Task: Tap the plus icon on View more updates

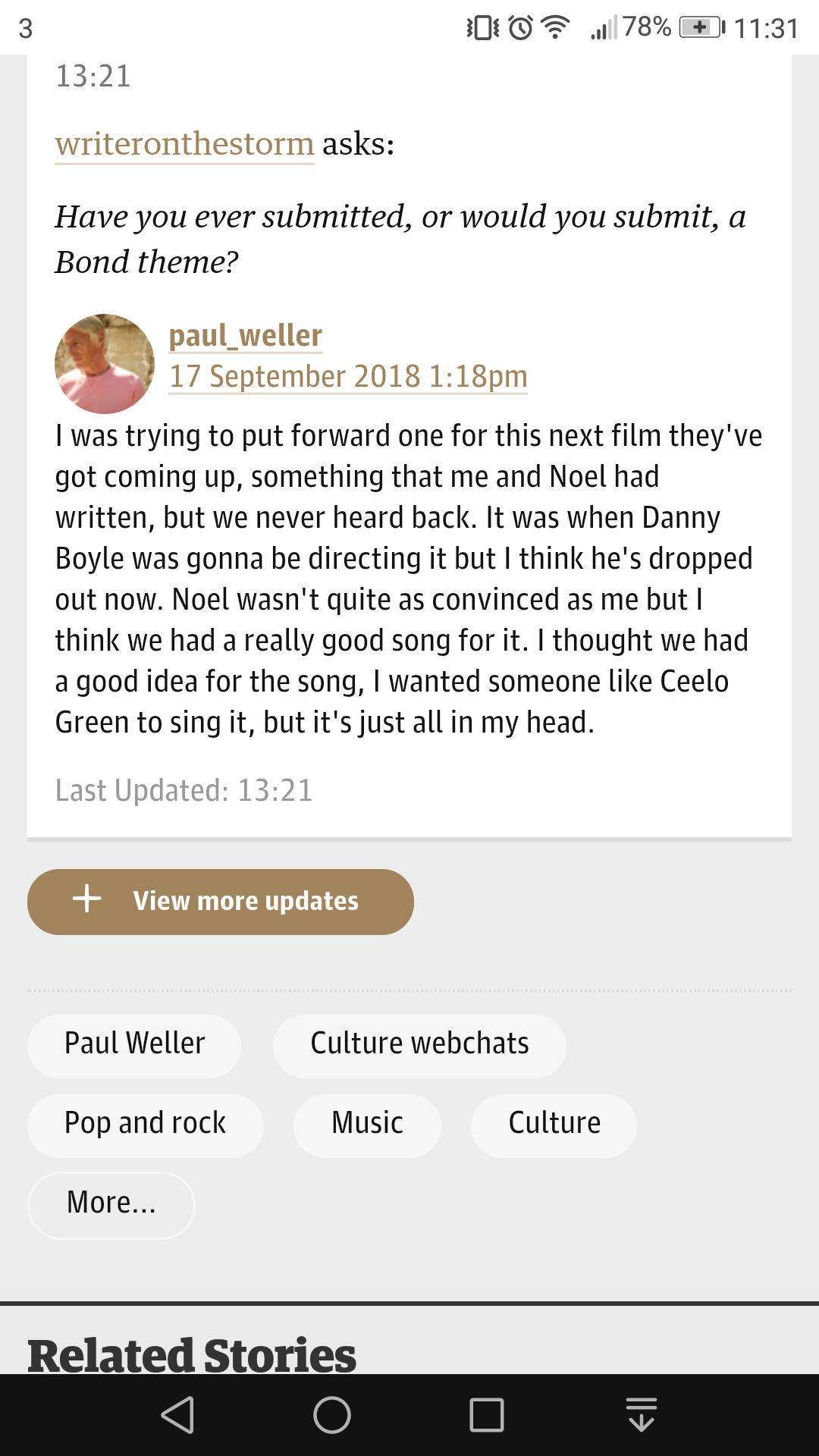Action: (x=87, y=899)
